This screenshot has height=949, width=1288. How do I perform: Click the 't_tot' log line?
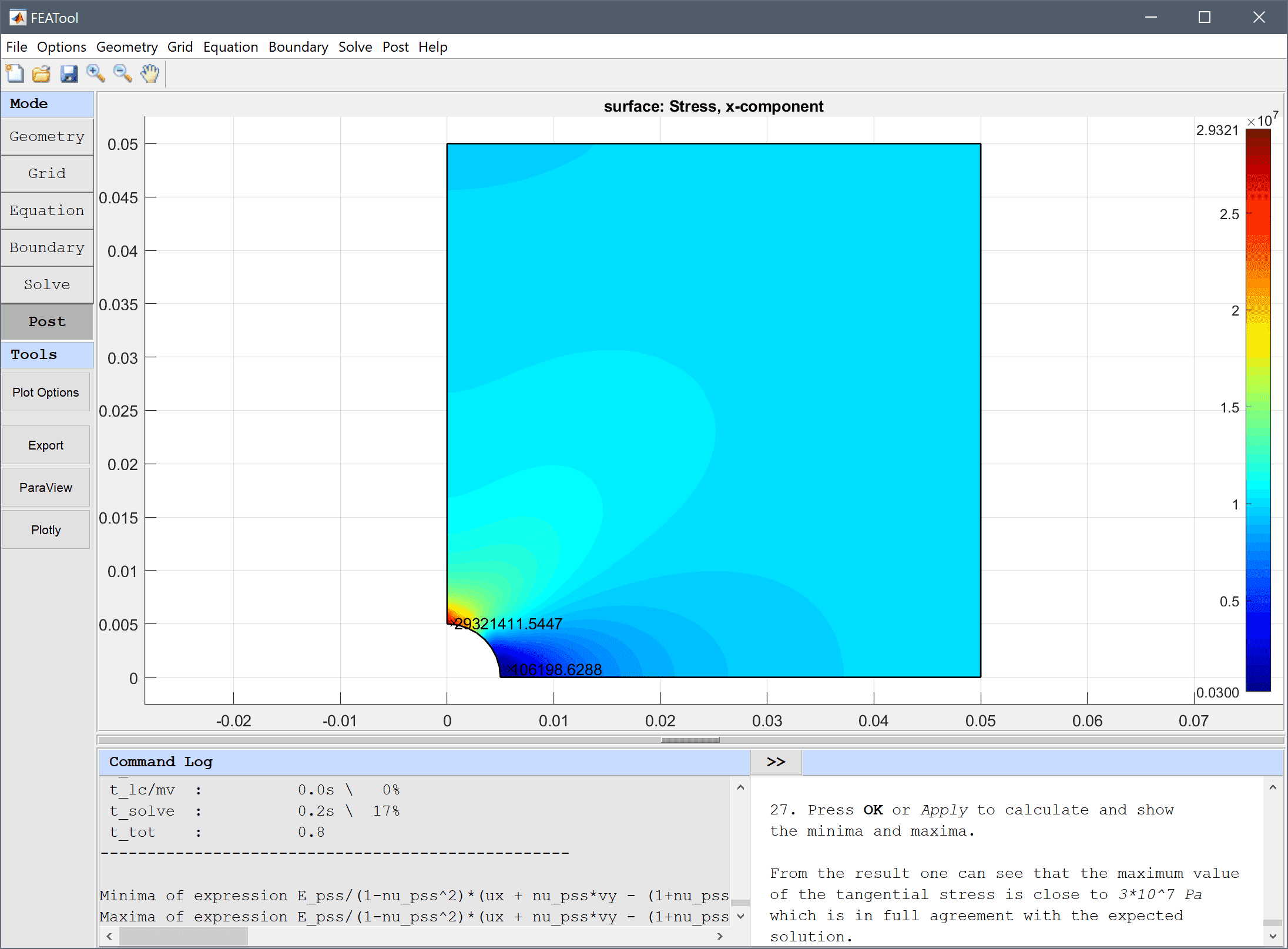[x=217, y=832]
